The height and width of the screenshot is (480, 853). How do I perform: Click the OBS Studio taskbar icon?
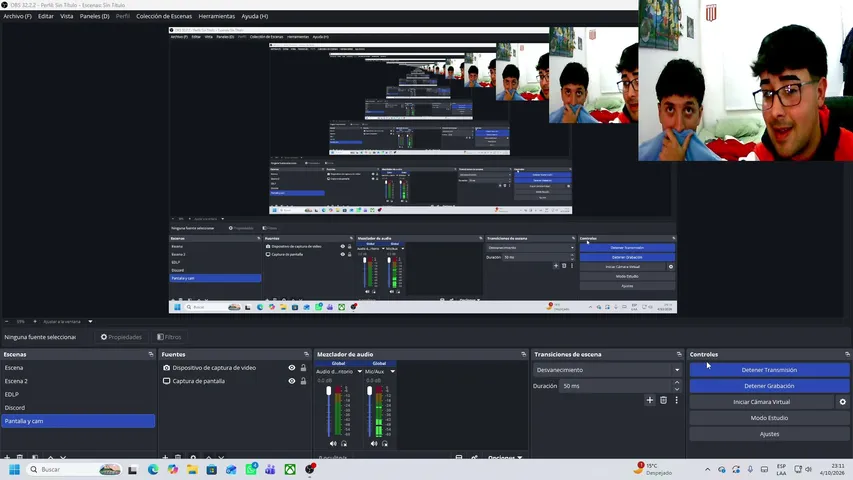pos(310,469)
